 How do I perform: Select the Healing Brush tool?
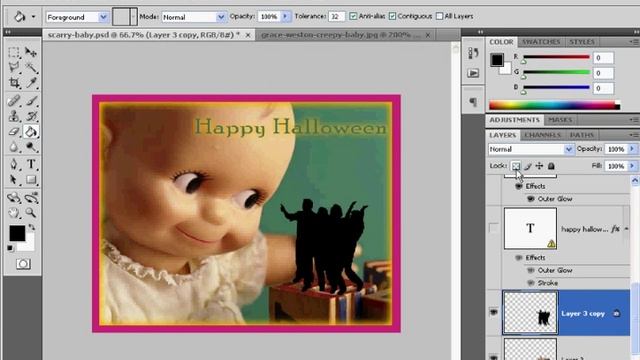click(14, 100)
